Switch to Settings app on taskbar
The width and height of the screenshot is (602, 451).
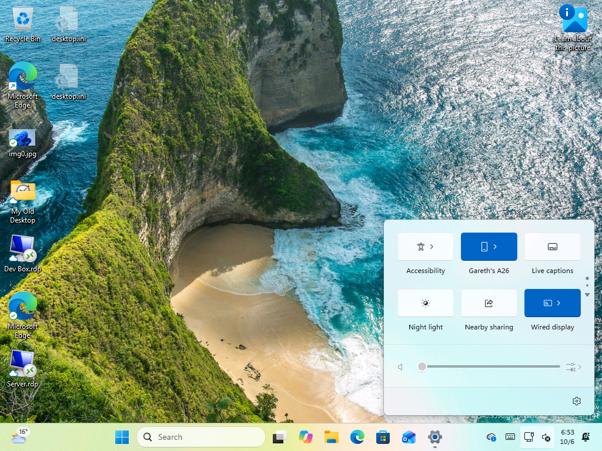point(435,437)
